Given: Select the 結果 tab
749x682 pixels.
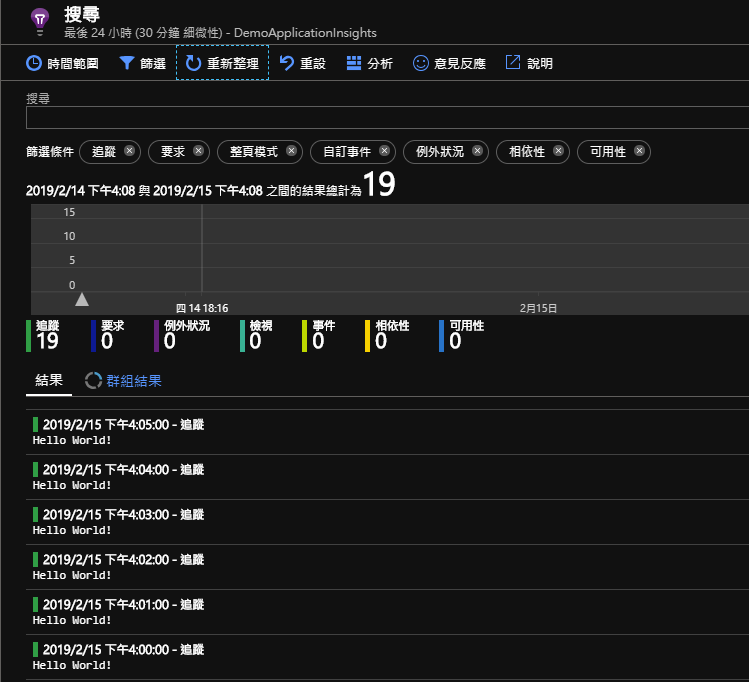Looking at the screenshot, I should [x=48, y=381].
